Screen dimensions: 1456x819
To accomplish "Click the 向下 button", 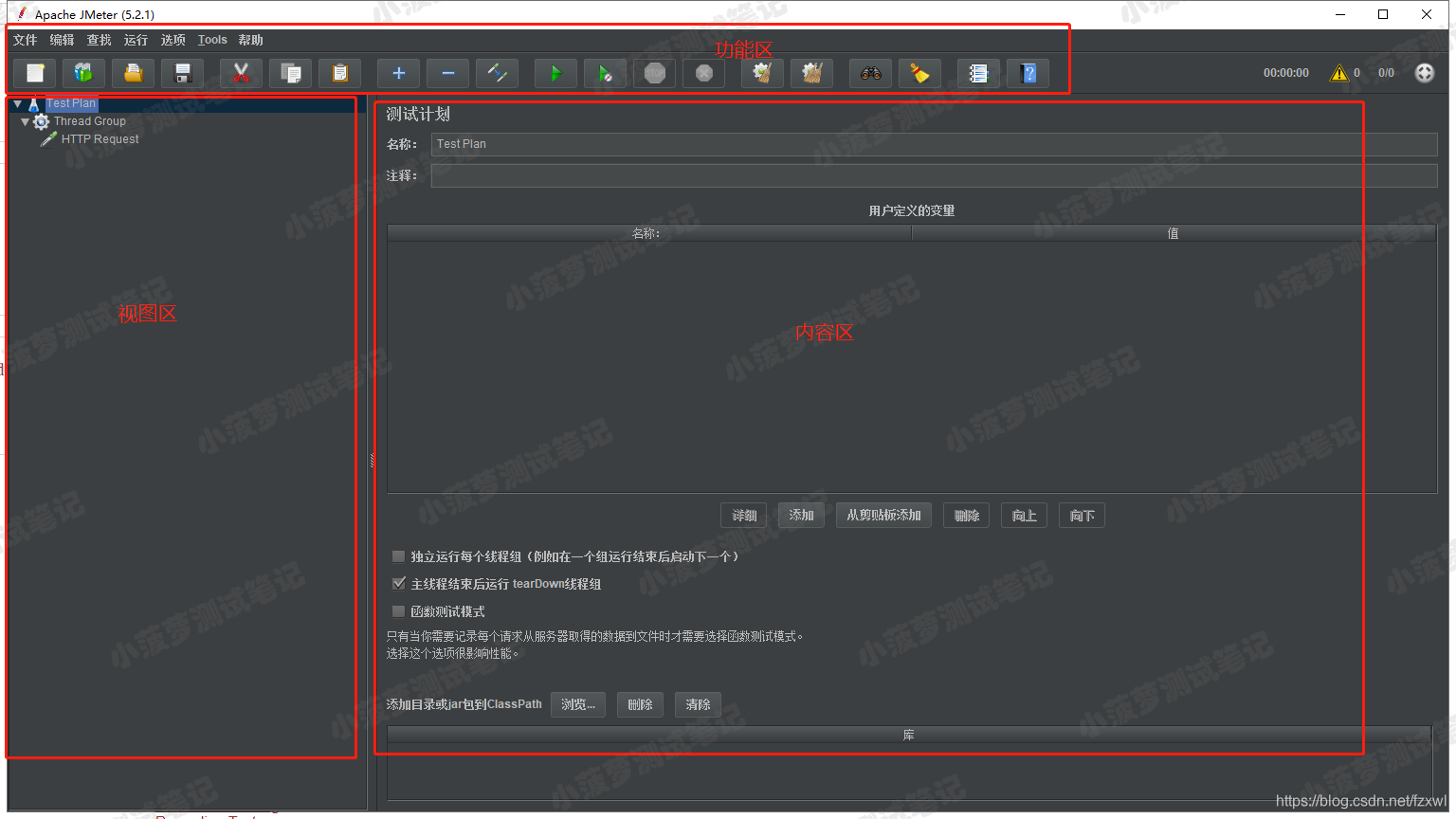I will (1083, 516).
